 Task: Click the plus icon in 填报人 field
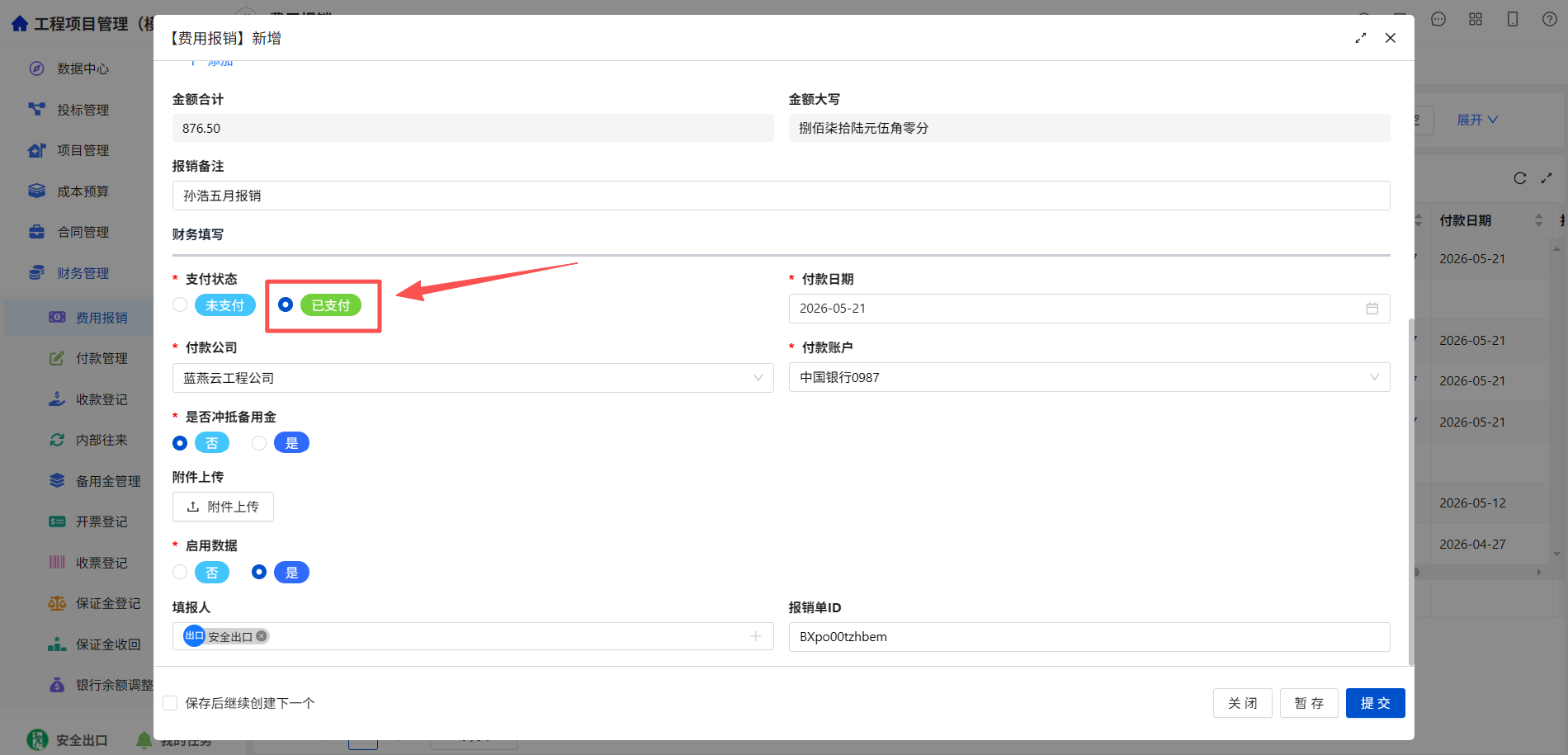pyautogui.click(x=755, y=636)
